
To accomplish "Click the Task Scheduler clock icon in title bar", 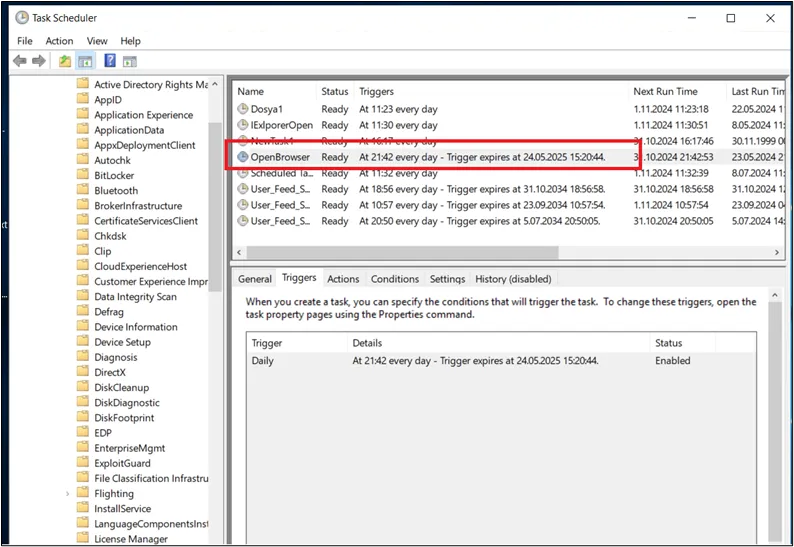I will pos(22,18).
